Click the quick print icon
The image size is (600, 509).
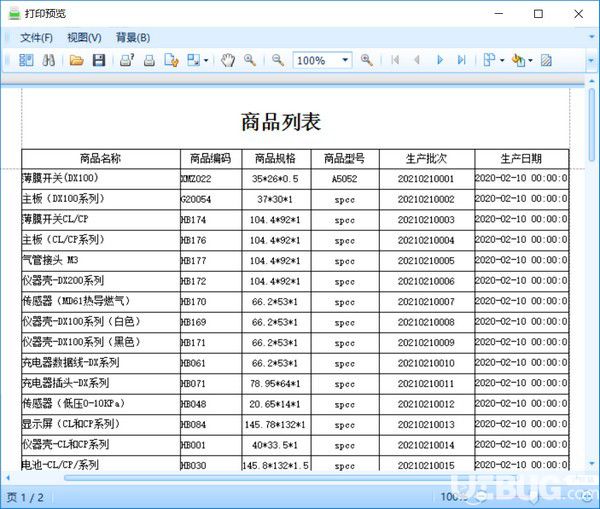149,60
